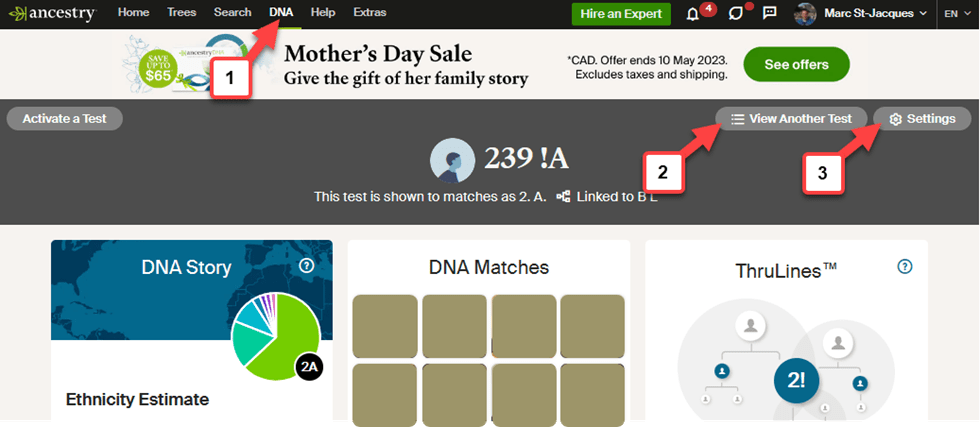This screenshot has width=980, height=427.
Task: Click Marc St-Jacques profile photo
Action: 806,14
